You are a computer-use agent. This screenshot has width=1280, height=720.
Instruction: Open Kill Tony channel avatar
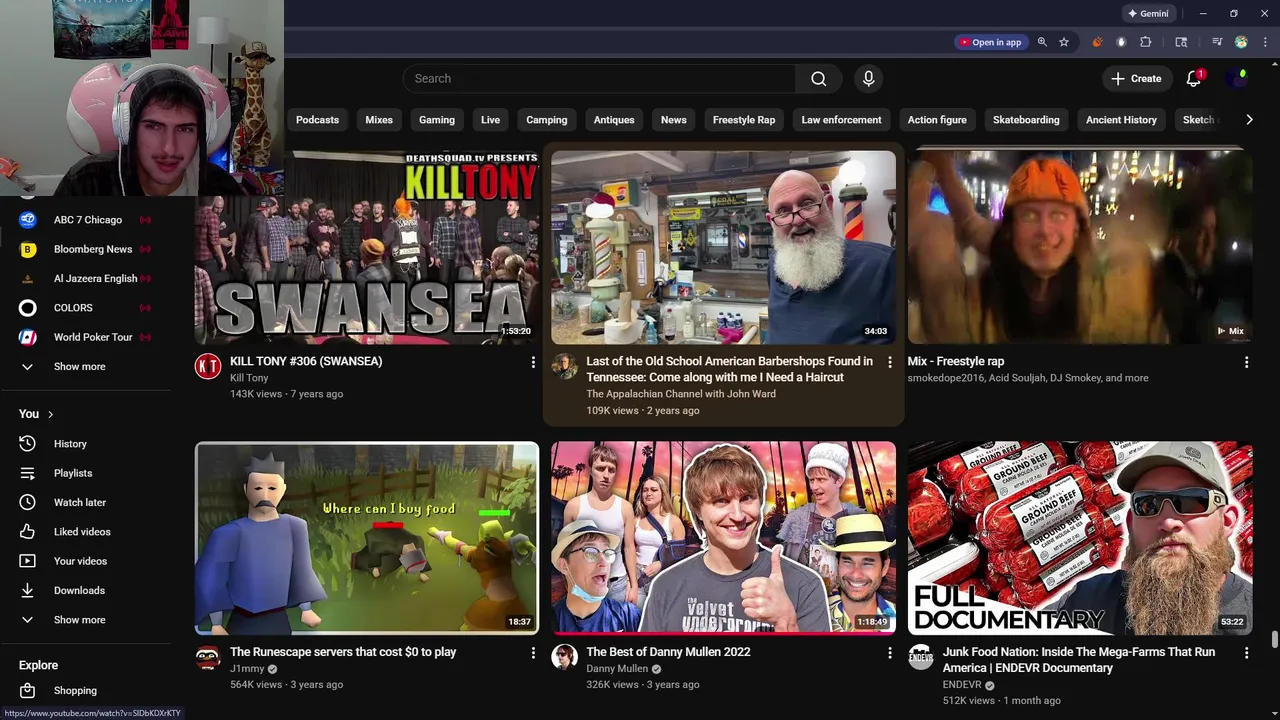(208, 367)
